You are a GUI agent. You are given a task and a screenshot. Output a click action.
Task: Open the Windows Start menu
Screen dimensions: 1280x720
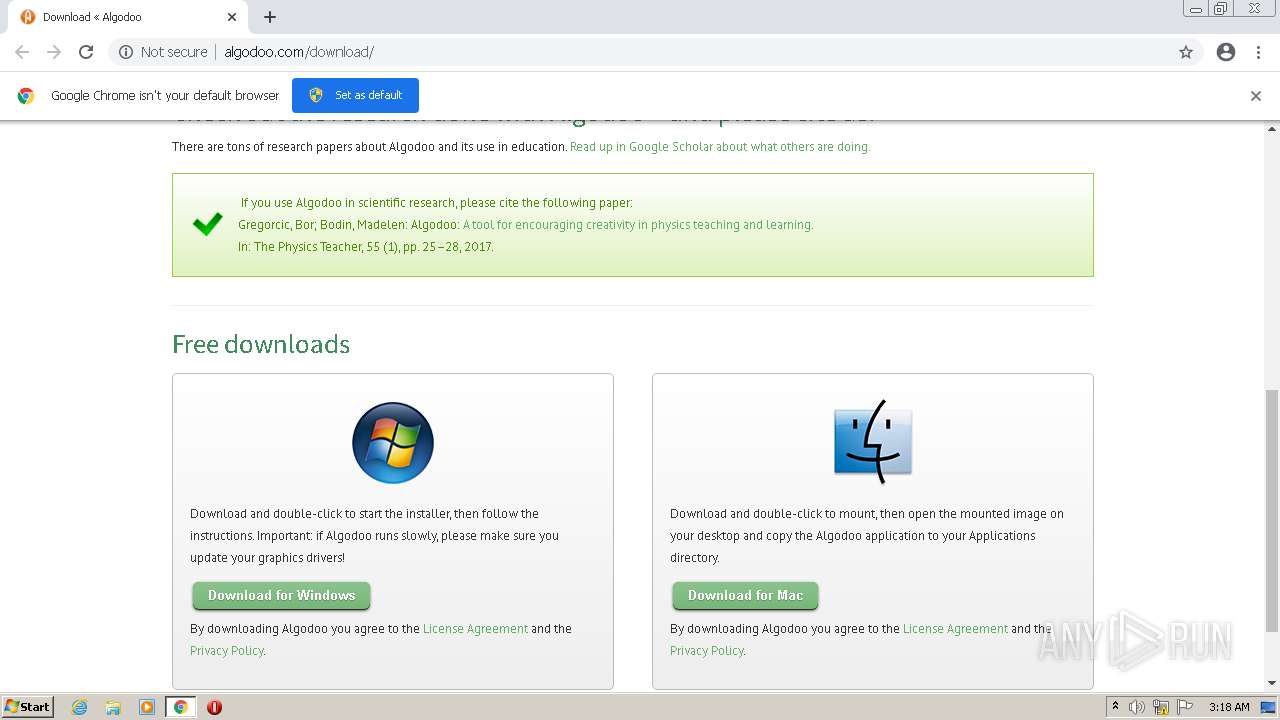(27, 707)
